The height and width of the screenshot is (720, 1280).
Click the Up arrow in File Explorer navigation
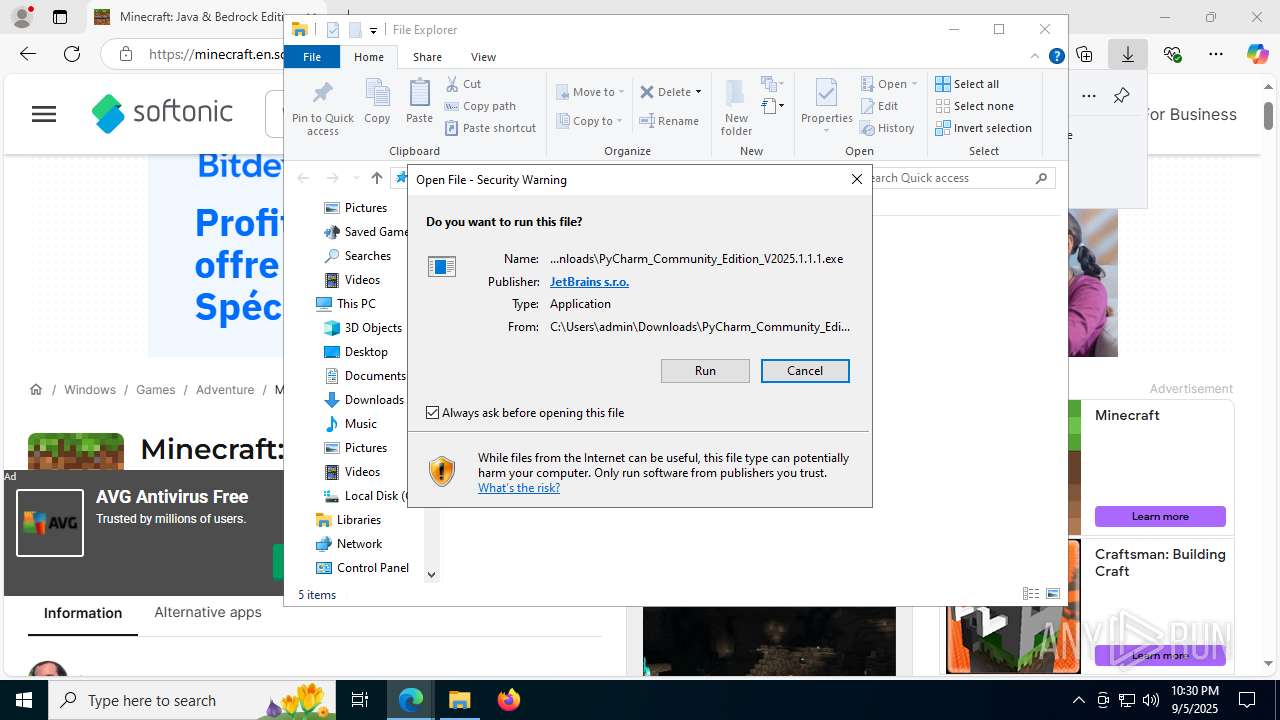376,178
